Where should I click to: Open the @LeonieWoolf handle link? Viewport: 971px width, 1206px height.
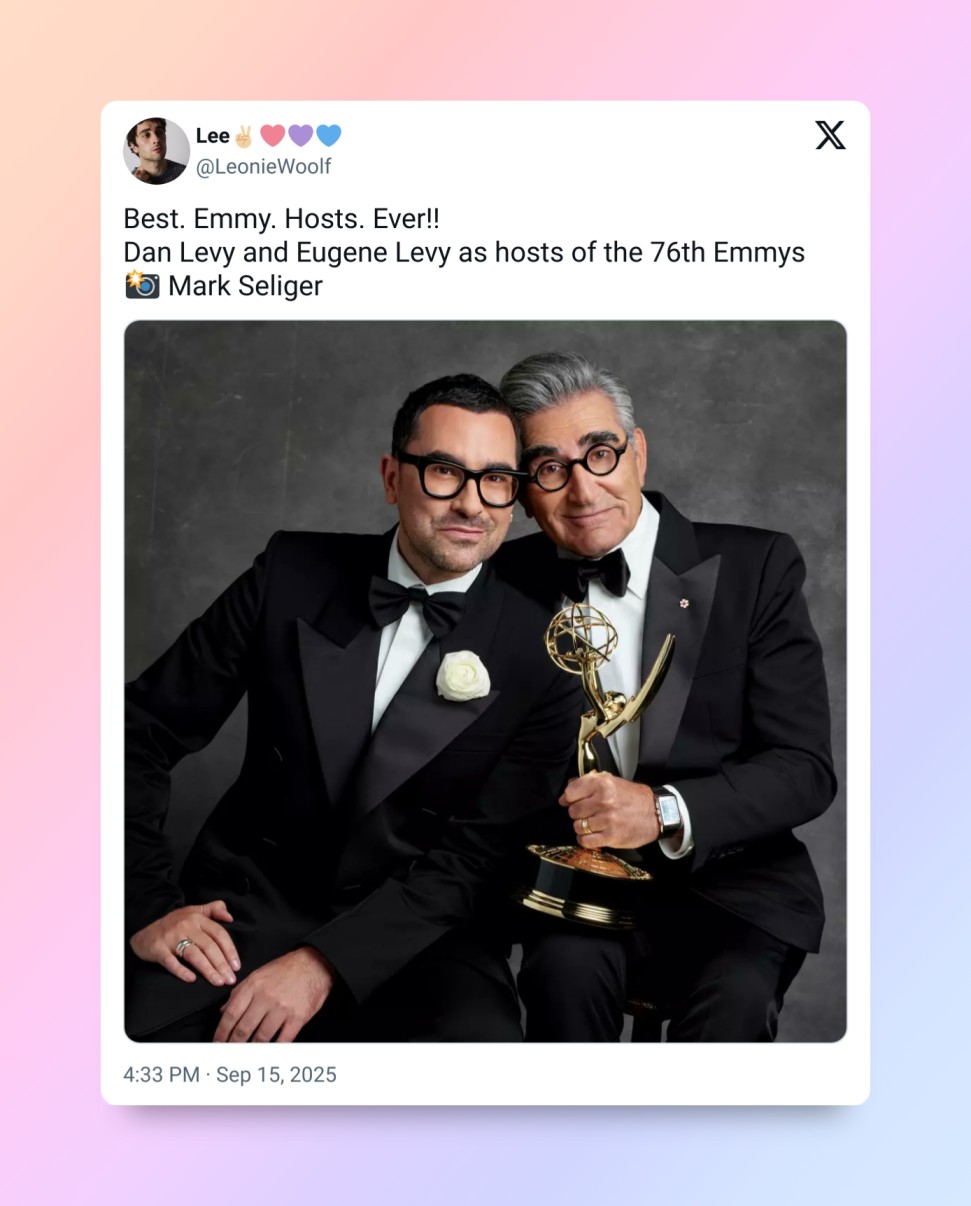[x=264, y=167]
